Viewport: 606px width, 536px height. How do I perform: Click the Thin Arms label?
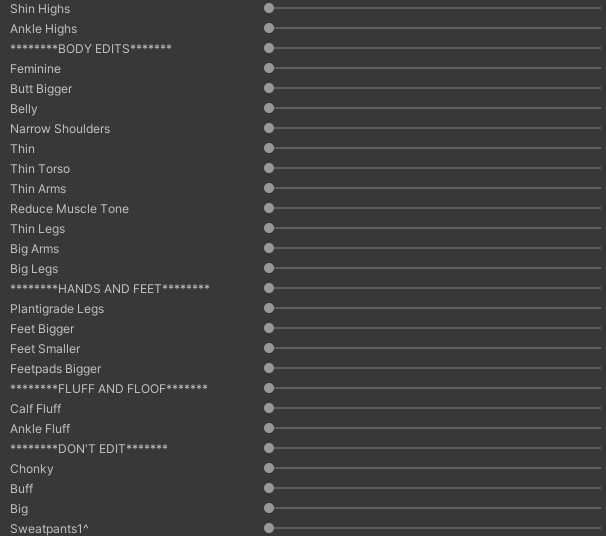coord(38,189)
